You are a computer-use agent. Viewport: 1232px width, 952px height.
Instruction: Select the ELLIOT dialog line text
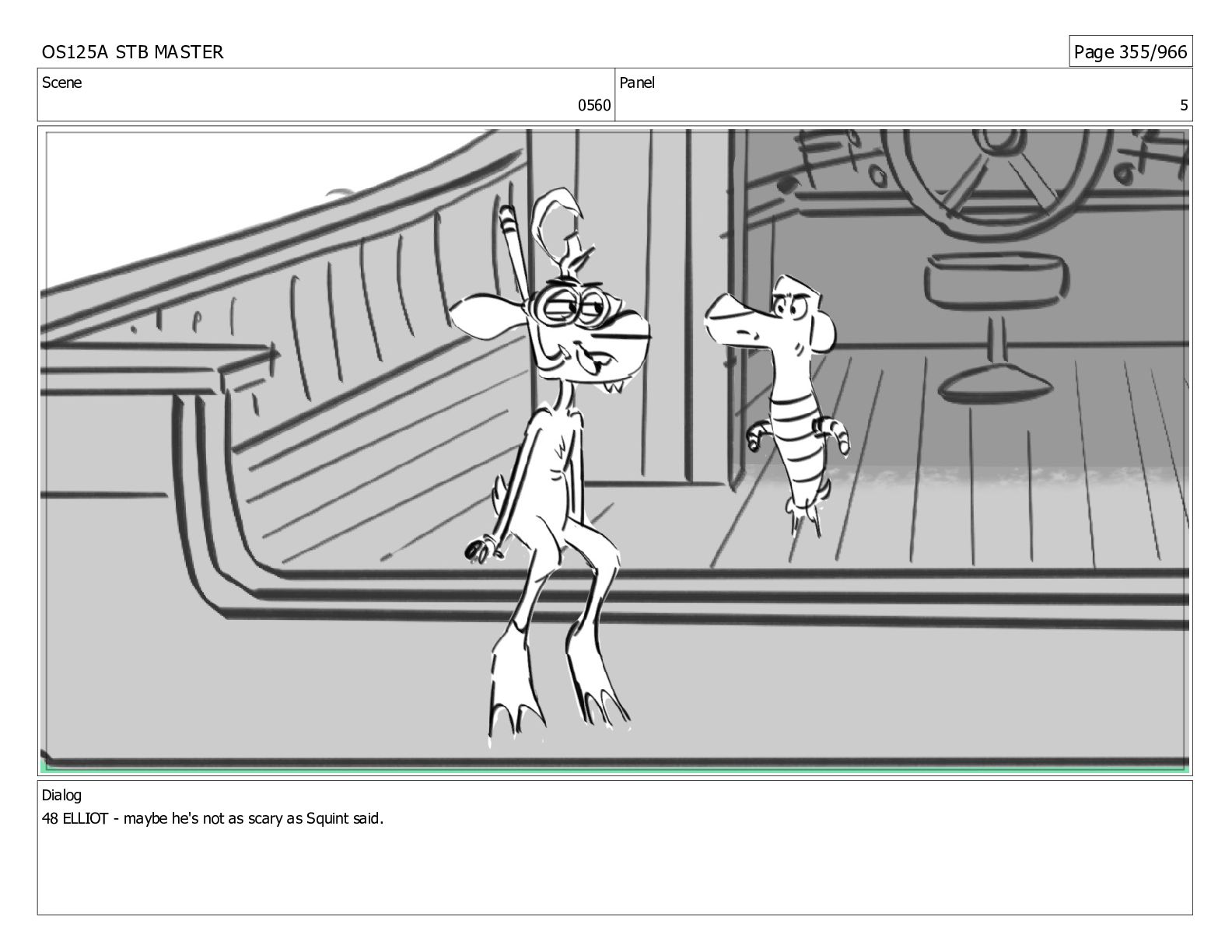212,818
